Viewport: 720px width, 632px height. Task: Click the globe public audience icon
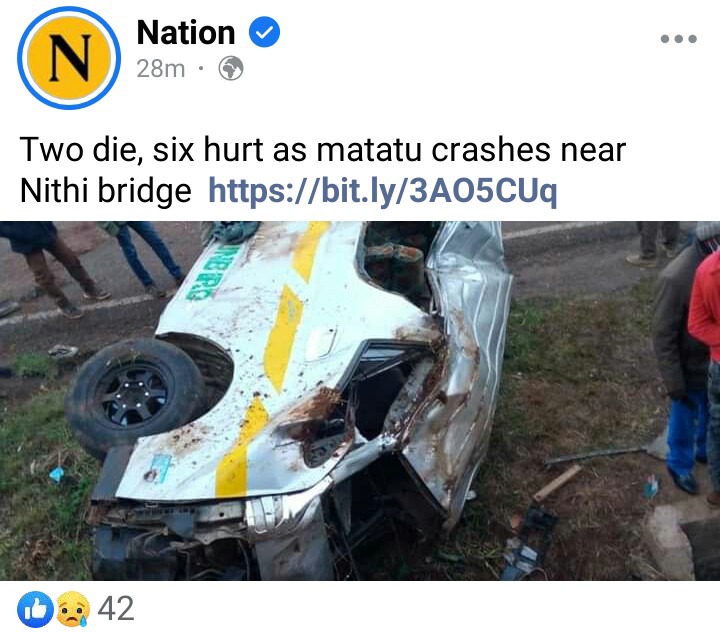click(x=231, y=68)
